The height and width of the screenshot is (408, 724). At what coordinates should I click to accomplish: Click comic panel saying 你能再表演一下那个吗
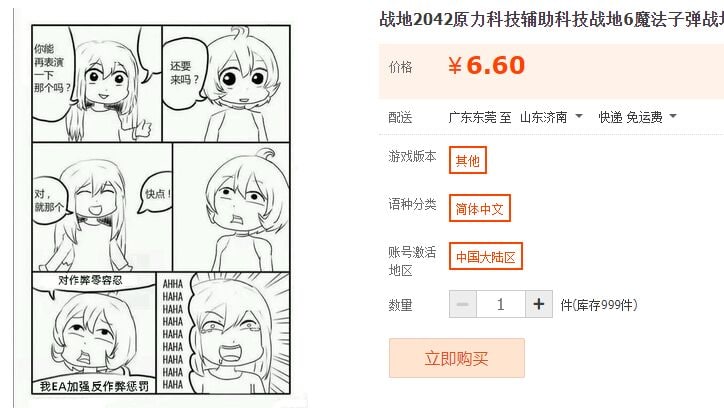point(97,84)
